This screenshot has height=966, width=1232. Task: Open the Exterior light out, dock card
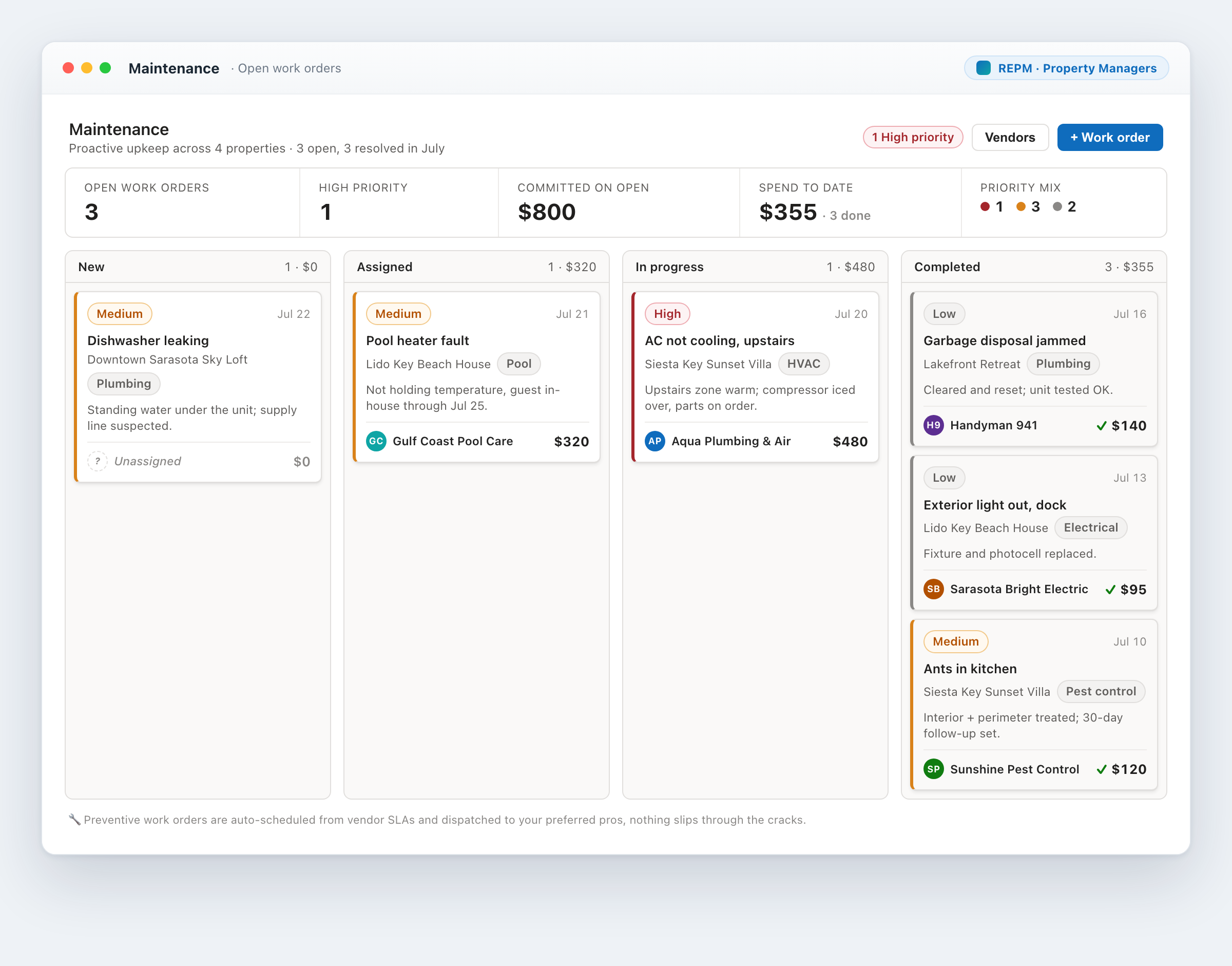(x=1034, y=533)
